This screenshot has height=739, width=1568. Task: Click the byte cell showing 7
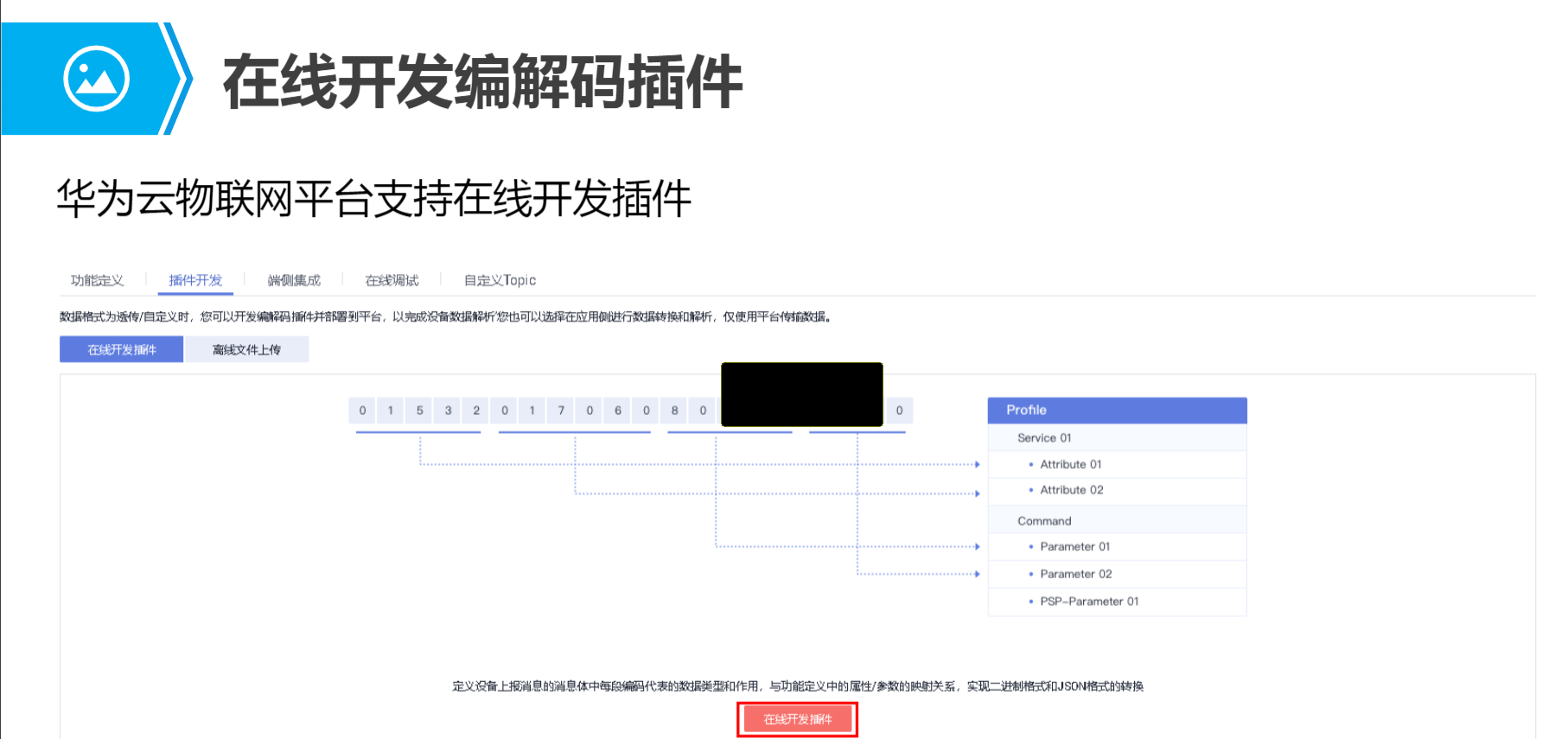[x=561, y=411]
